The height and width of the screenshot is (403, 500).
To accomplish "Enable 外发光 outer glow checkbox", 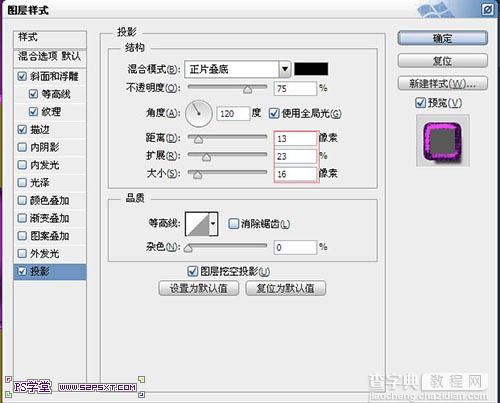I will point(22,254).
